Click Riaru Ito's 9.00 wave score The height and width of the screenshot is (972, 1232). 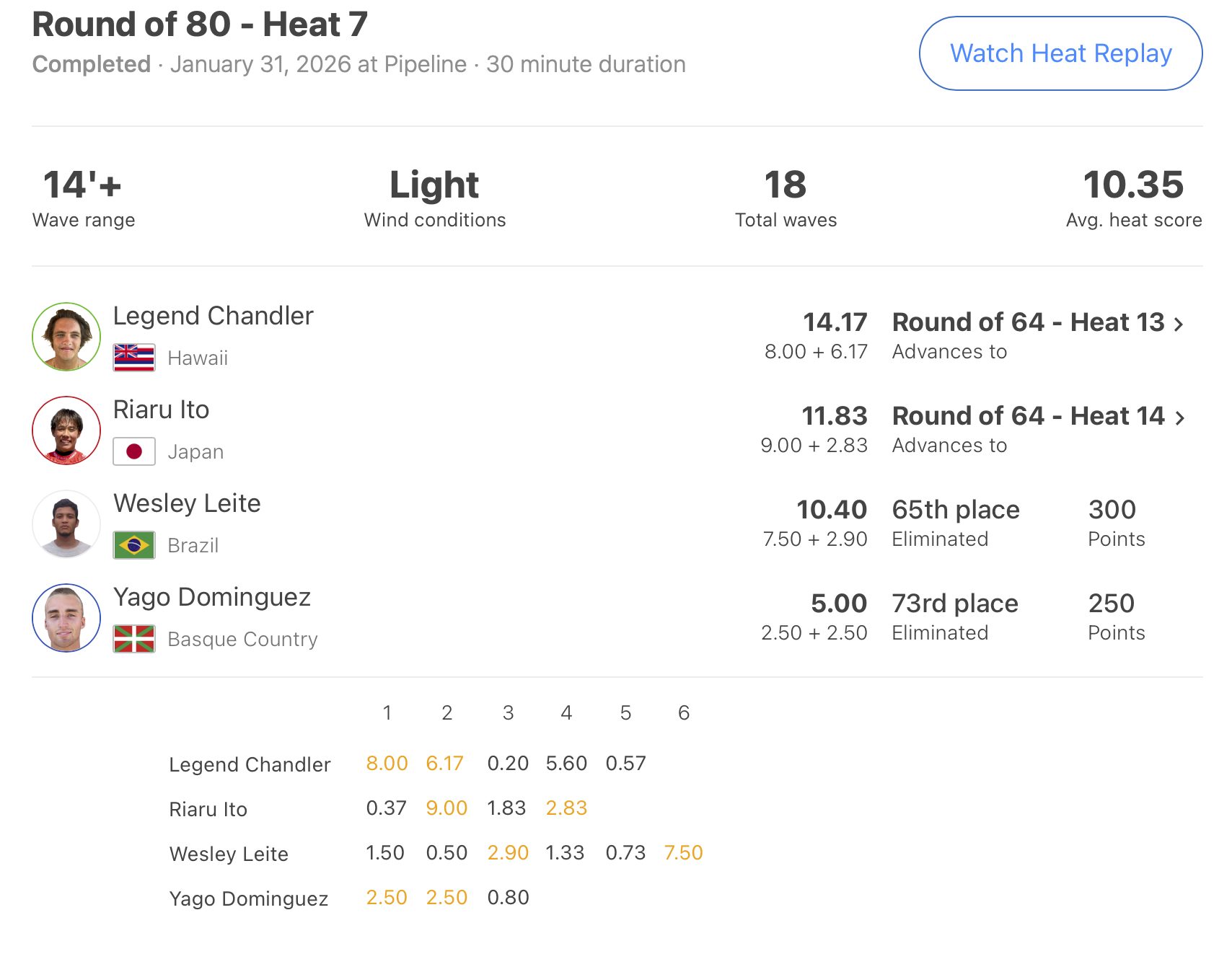(446, 808)
